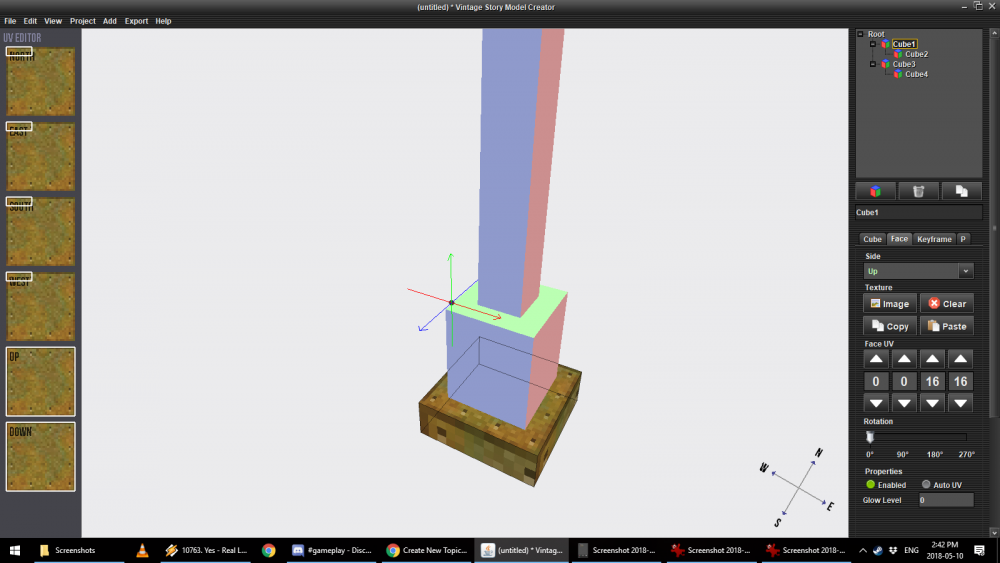The image size is (1000, 563).
Task: Open the Project menu
Action: [83, 21]
